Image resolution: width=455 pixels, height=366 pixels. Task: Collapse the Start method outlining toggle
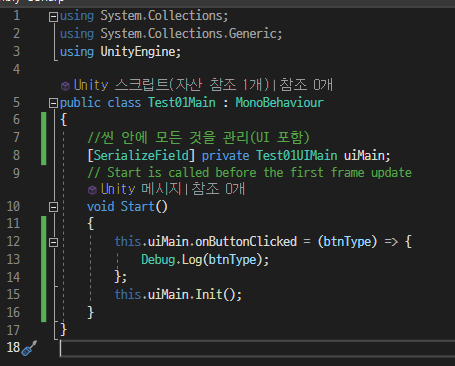point(53,207)
